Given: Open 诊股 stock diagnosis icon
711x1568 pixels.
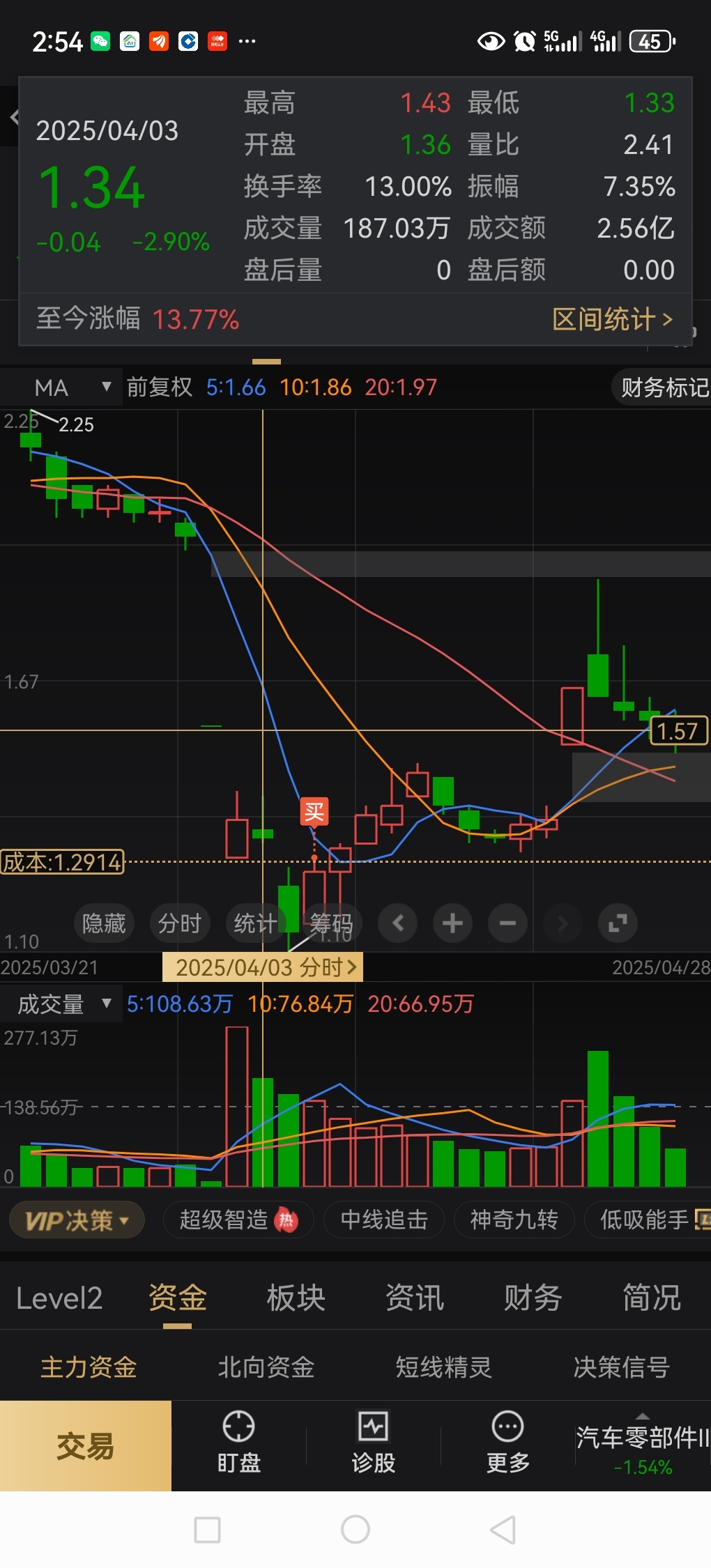Looking at the screenshot, I should click(x=373, y=1443).
